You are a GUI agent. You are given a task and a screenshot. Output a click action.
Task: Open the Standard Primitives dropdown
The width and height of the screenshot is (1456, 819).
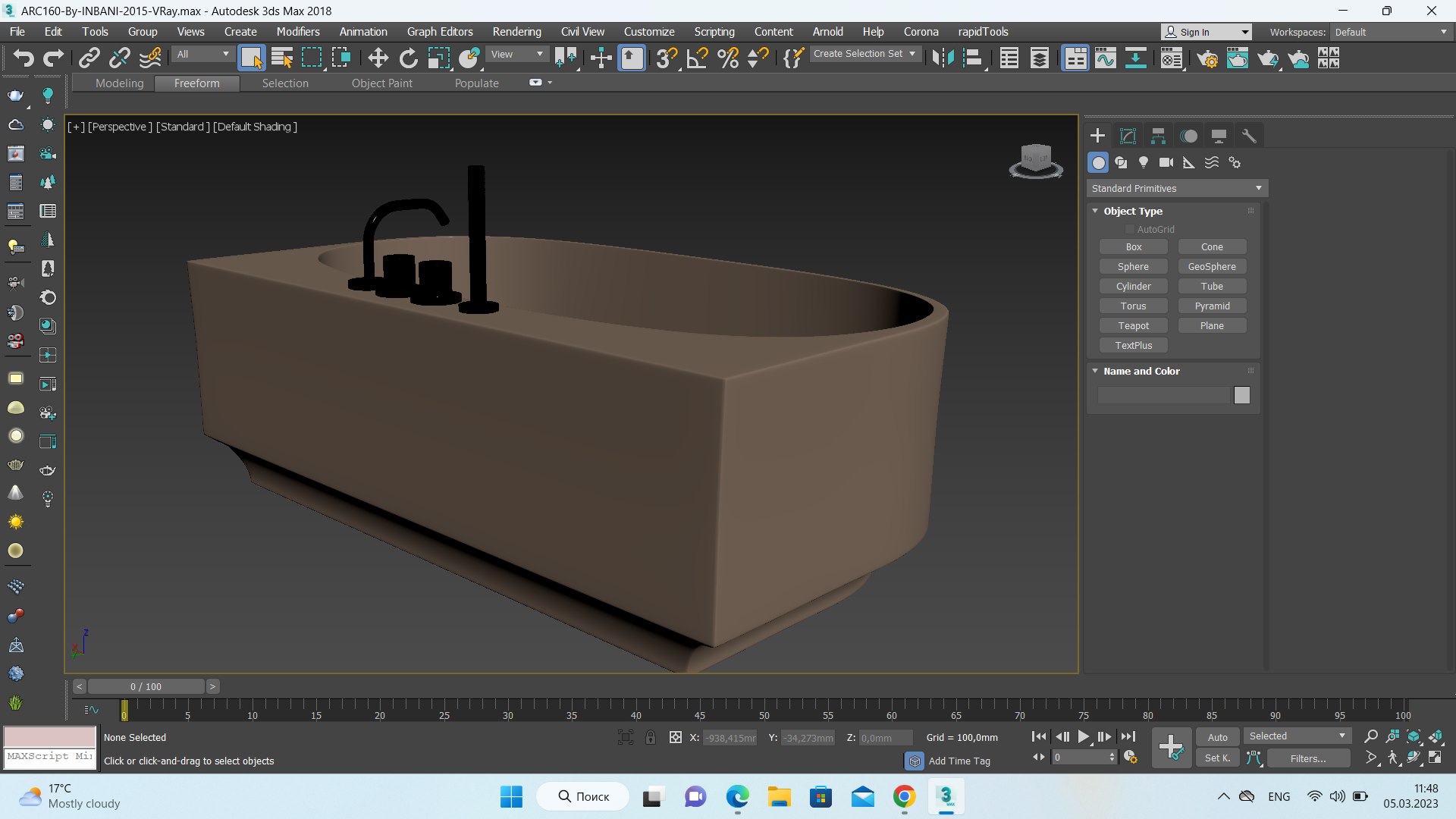coord(1176,188)
